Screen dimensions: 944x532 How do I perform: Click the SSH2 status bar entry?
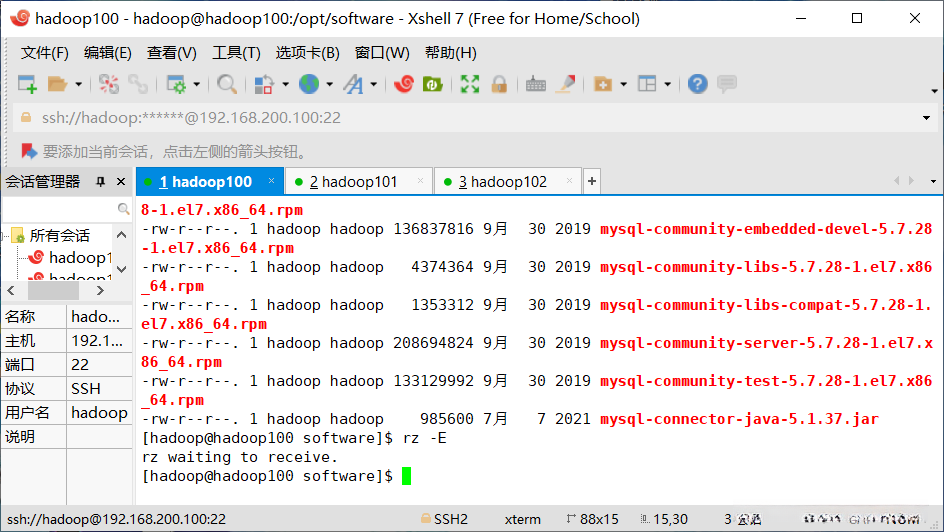[x=444, y=519]
